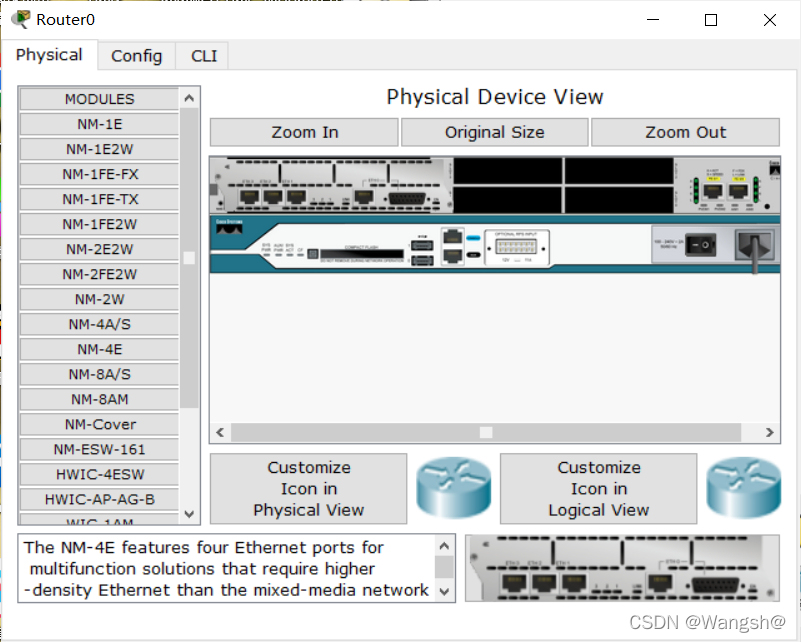Select the NM-2FE2W module
Image resolution: width=801 pixels, height=642 pixels.
pos(100,274)
